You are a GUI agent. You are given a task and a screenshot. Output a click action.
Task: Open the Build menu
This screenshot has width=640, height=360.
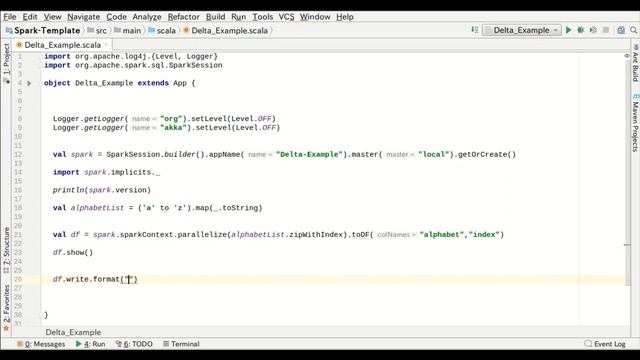pos(216,17)
